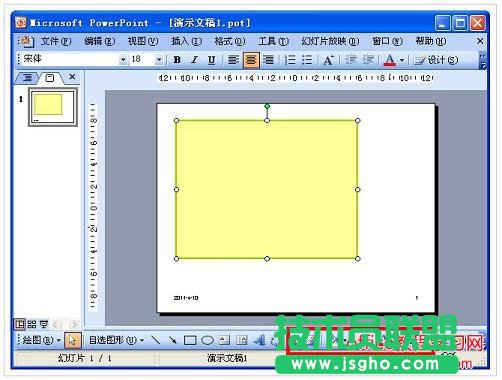Click the font size field showing 18
The image size is (502, 380).
[142, 59]
